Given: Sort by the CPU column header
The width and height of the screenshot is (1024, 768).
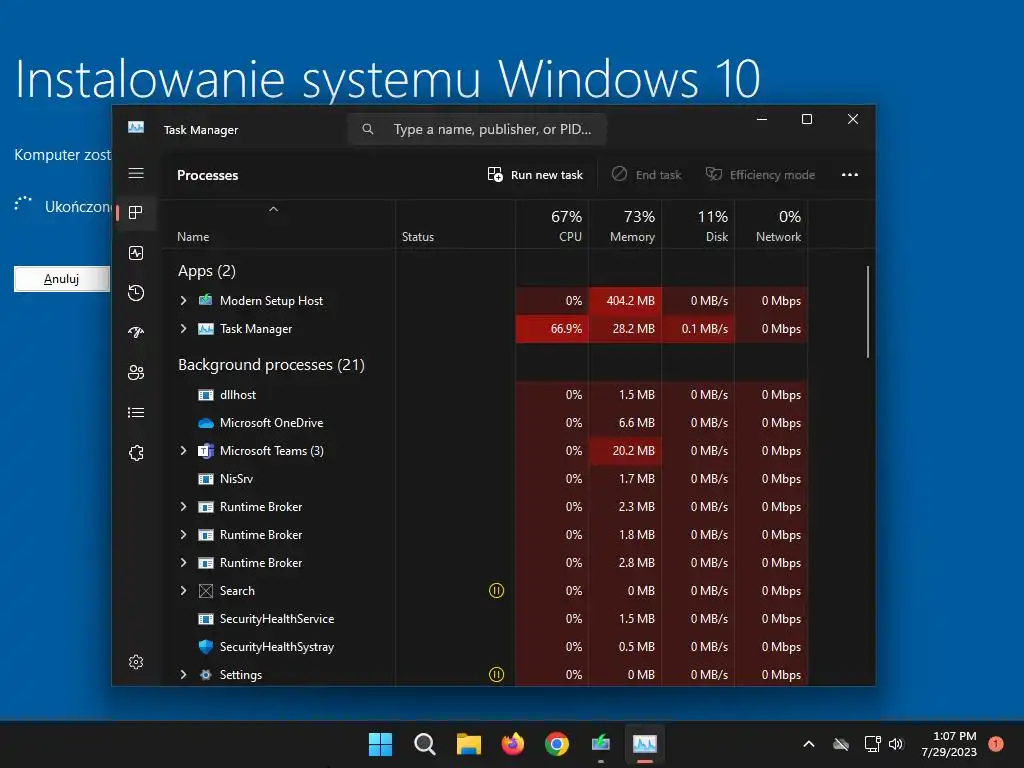Looking at the screenshot, I should (552, 225).
